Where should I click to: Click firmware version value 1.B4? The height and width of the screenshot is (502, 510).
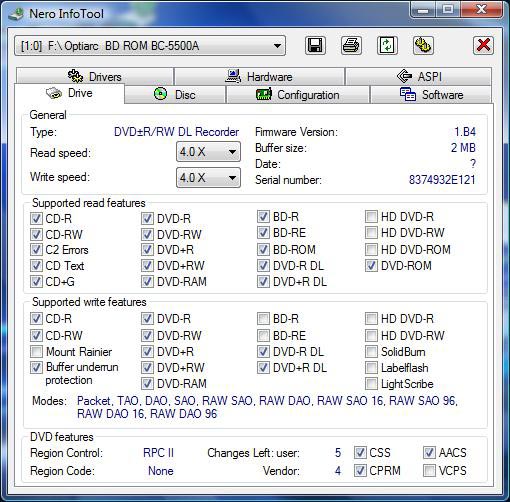(465, 132)
